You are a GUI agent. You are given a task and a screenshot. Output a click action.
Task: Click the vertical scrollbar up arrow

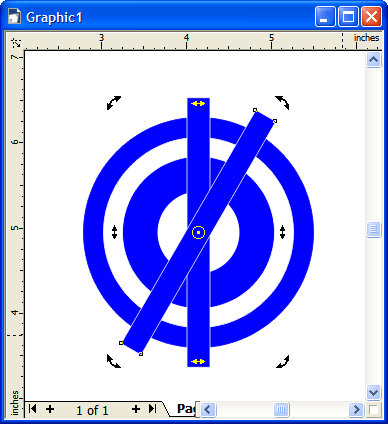(373, 60)
